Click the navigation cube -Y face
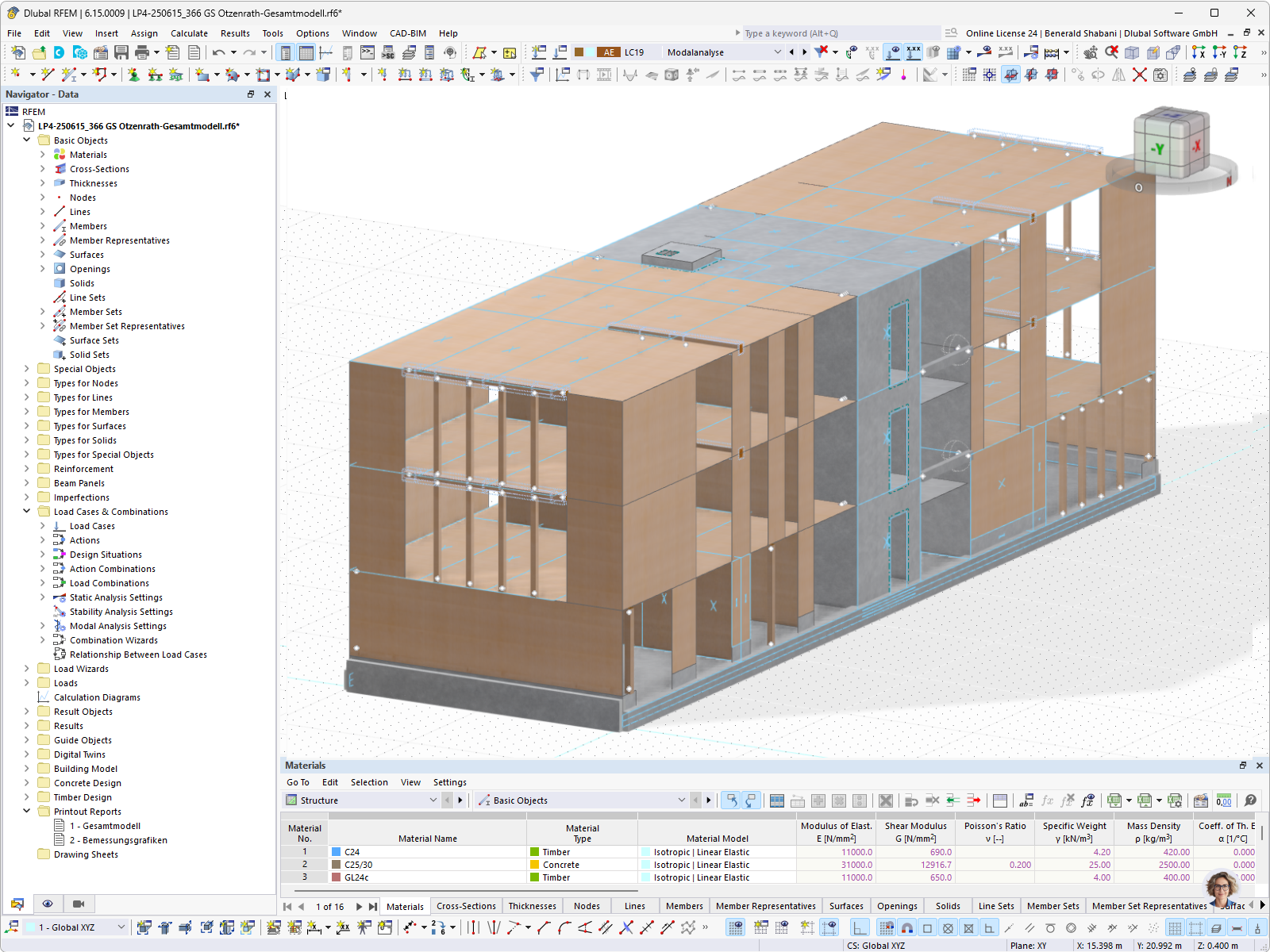Image resolution: width=1270 pixels, height=952 pixels. click(1158, 148)
